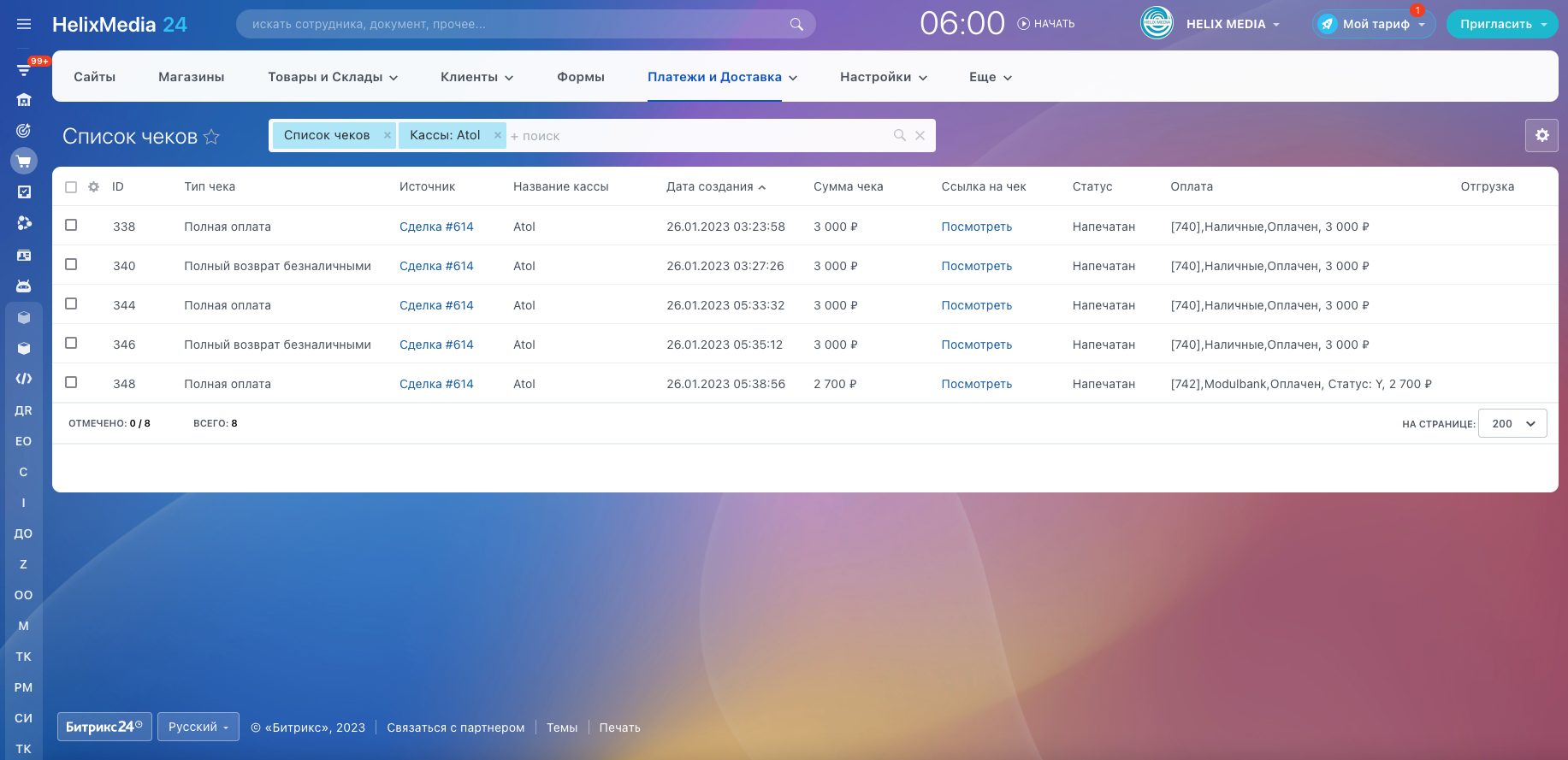Screen dimensions: 1568x760
Task: Remove the Кассы: Atol filter chip
Action: tap(497, 135)
